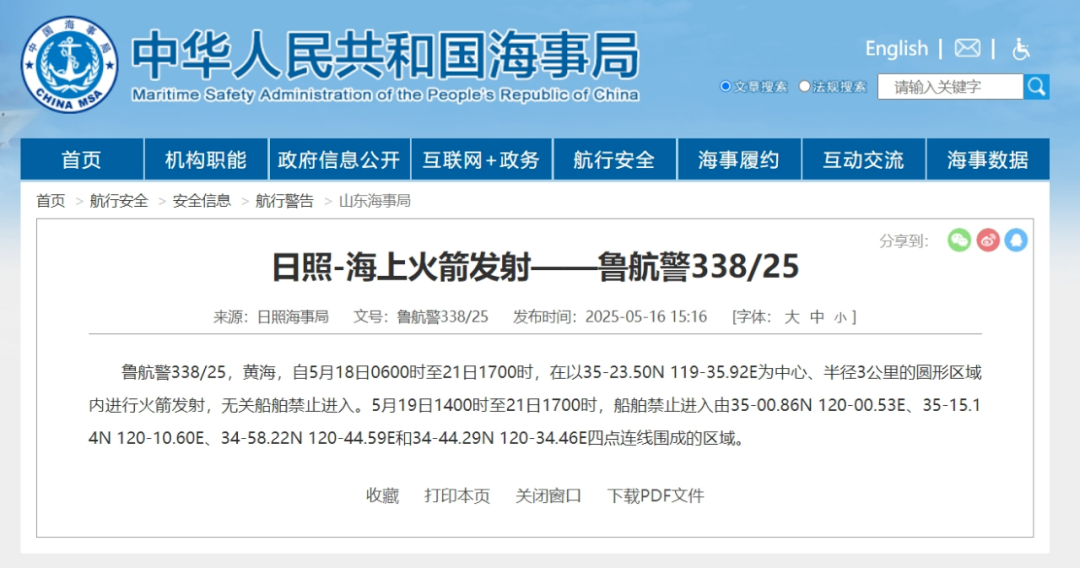The height and width of the screenshot is (568, 1080).
Task: Open the 互动交流 navigation tab
Action: click(x=864, y=160)
